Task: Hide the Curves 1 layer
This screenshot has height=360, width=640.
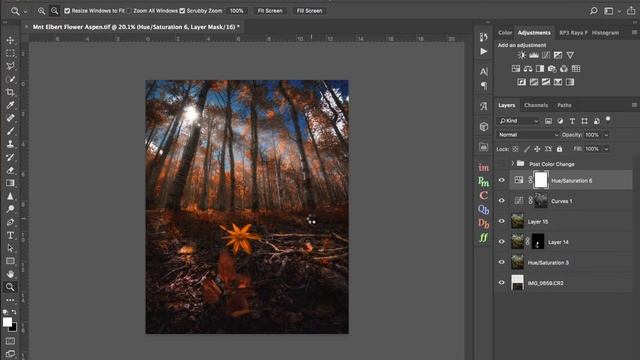Action: 502,200
